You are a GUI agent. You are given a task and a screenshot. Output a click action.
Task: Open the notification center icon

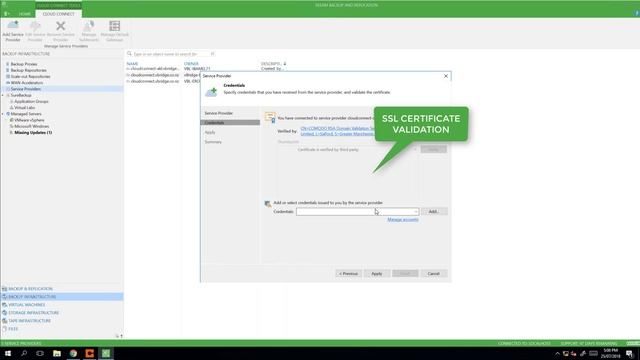click(630, 353)
